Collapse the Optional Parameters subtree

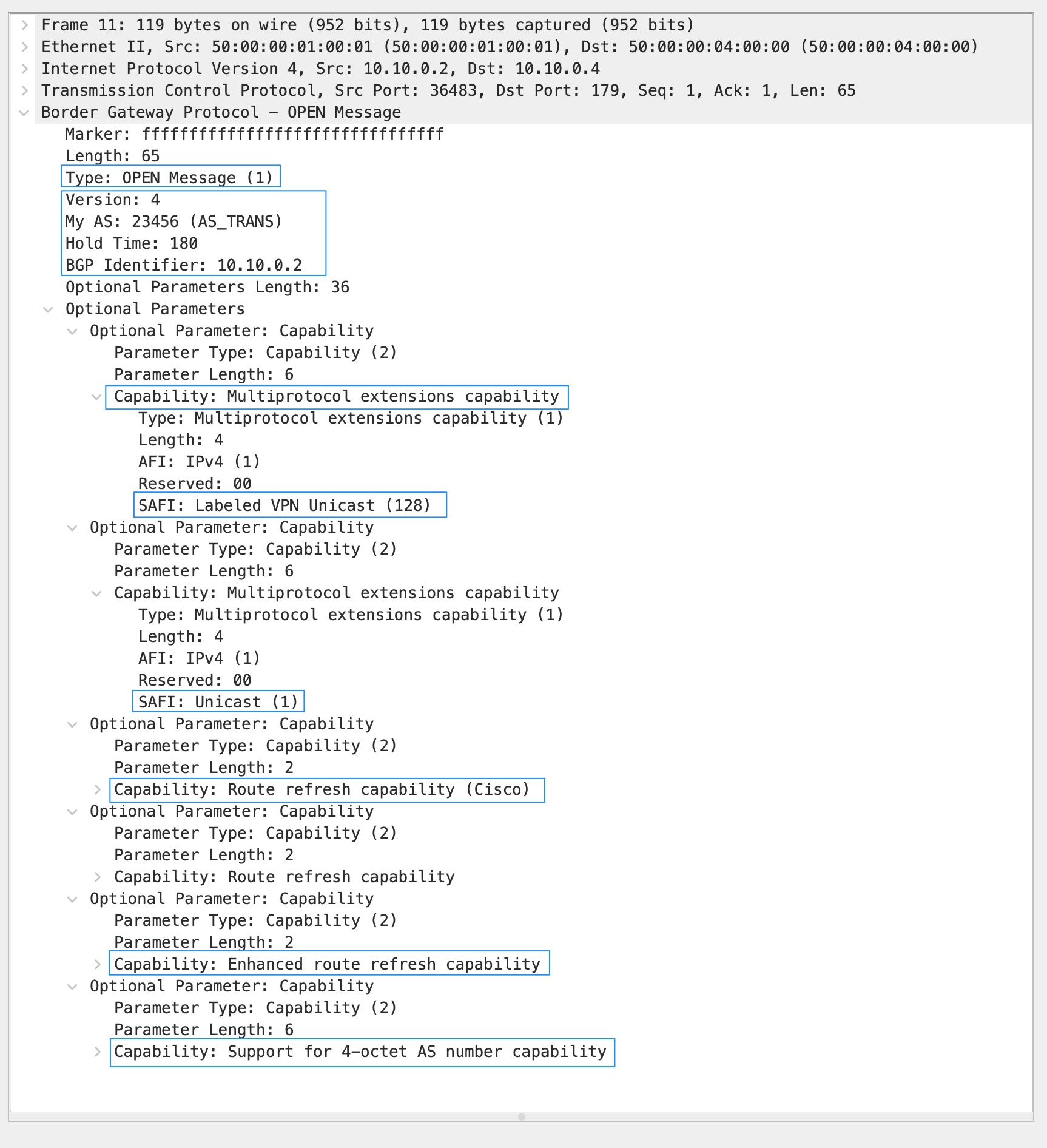click(x=48, y=309)
